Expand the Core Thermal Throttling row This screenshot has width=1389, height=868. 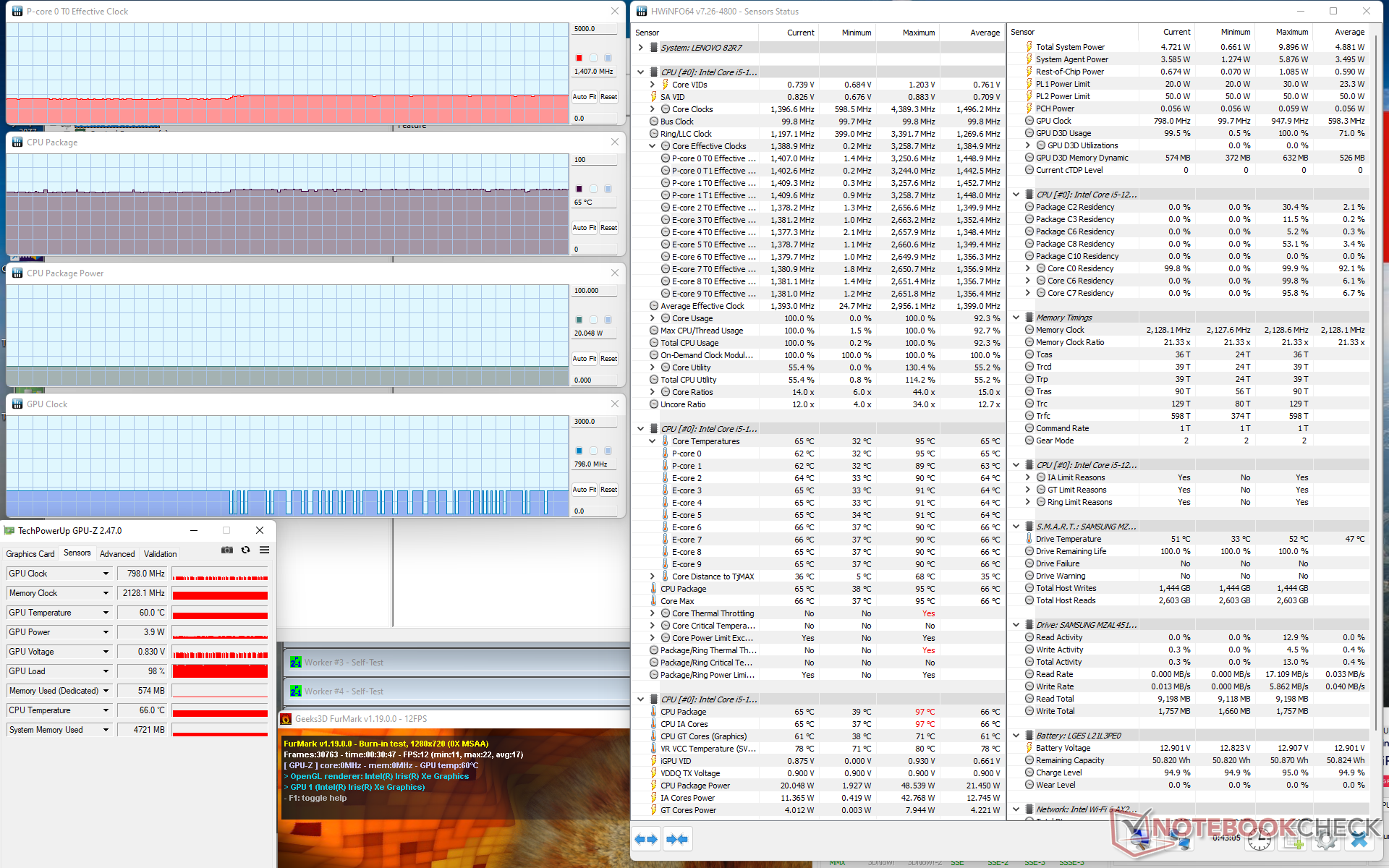(653, 613)
